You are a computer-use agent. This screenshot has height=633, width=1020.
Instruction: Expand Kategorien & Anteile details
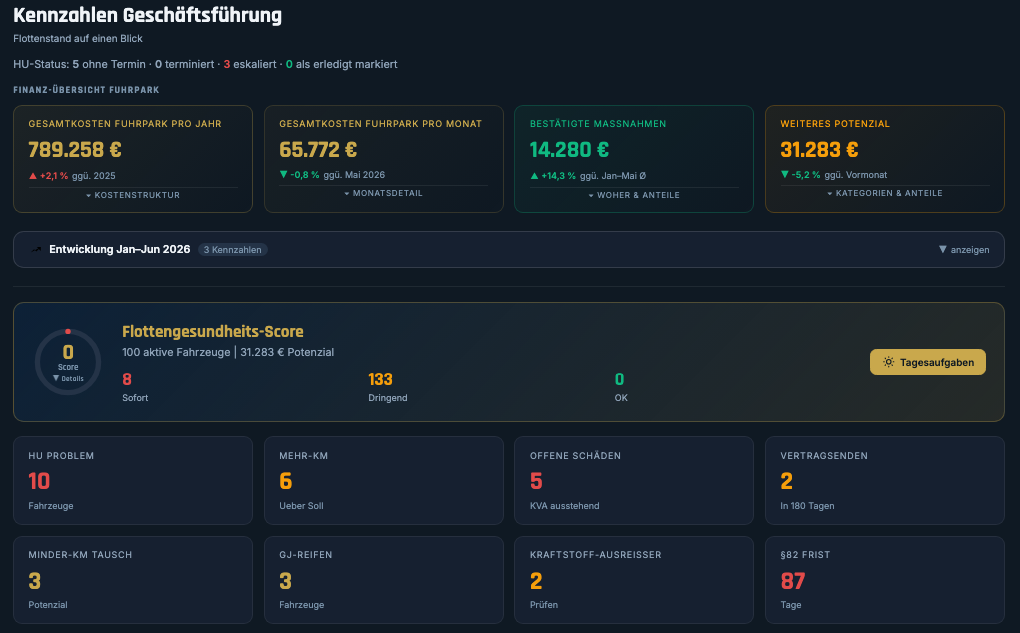885,193
